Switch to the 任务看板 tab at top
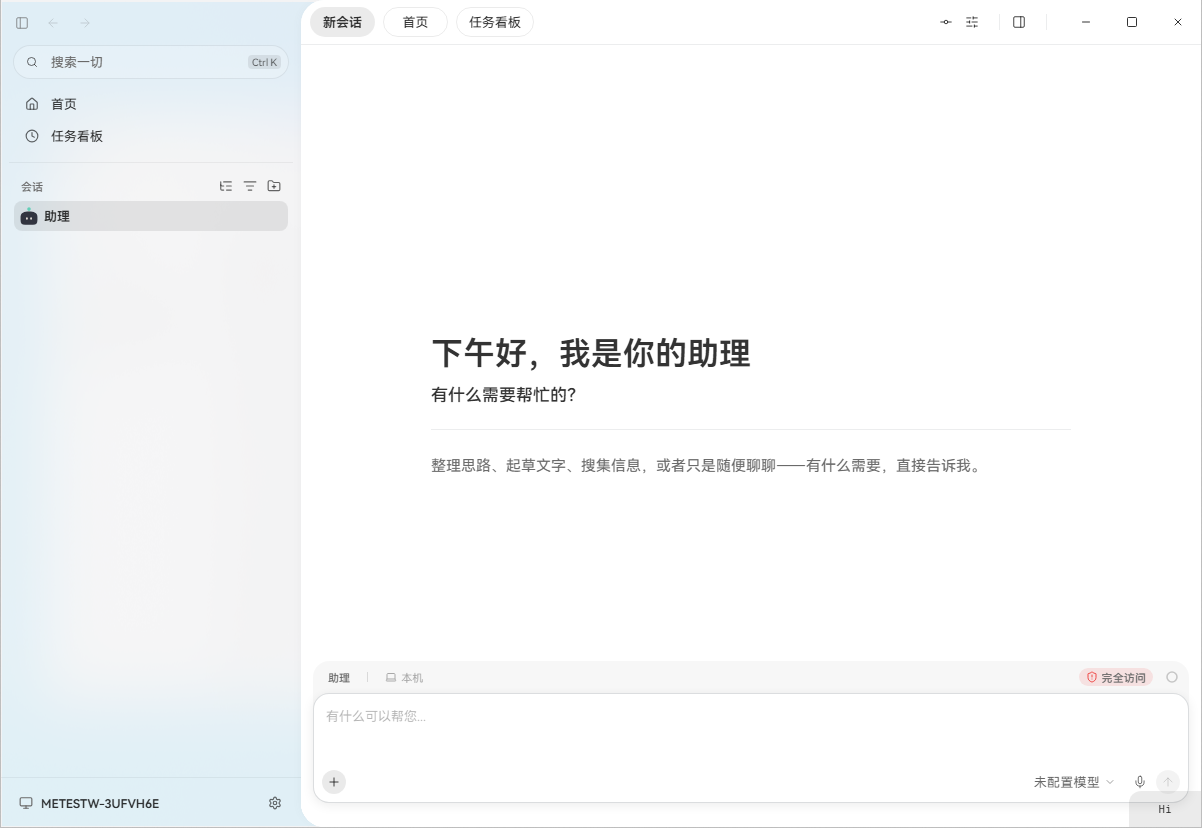This screenshot has height=828, width=1202. 495,22
